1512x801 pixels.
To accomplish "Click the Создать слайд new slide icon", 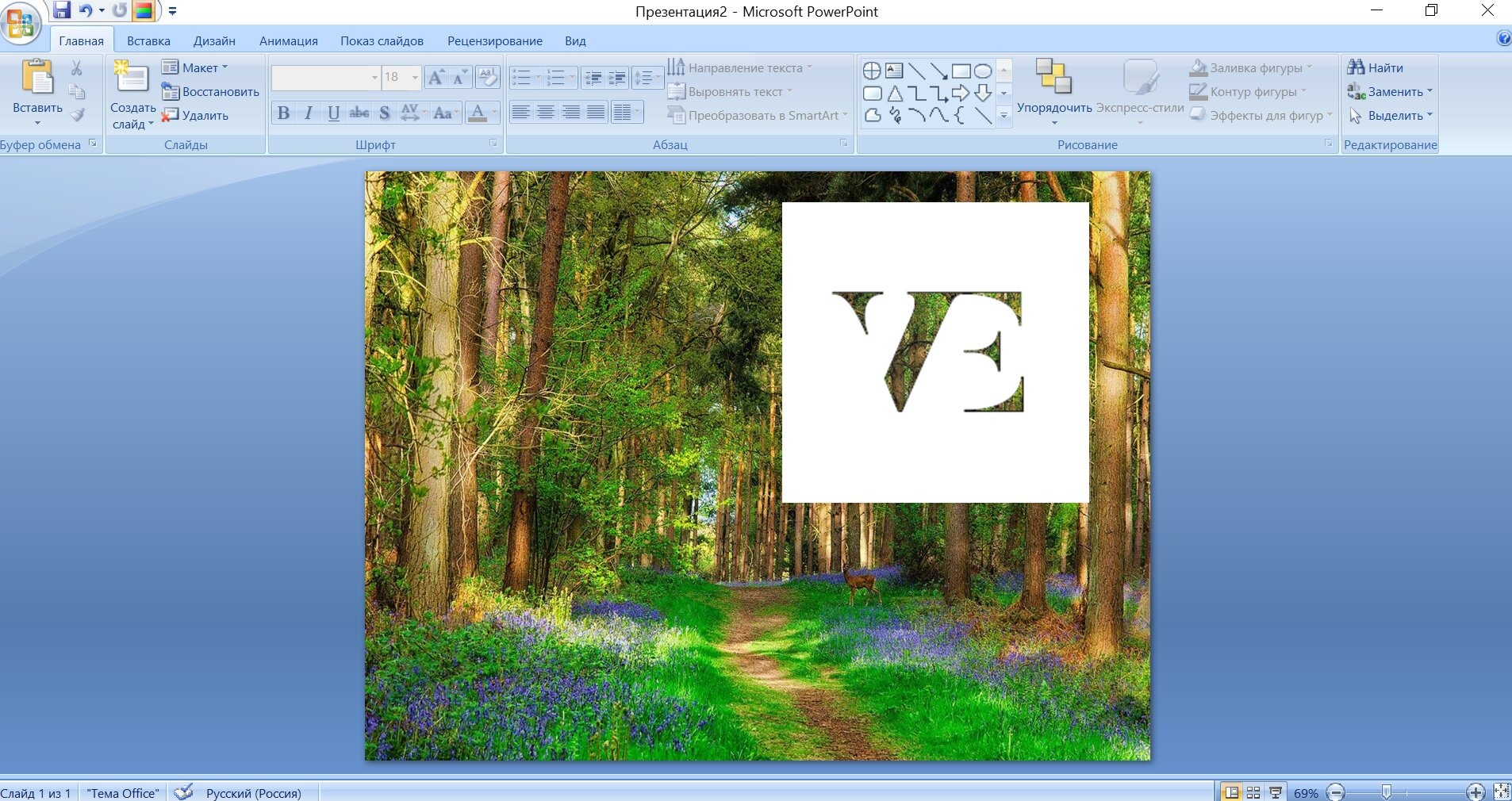I will (132, 77).
